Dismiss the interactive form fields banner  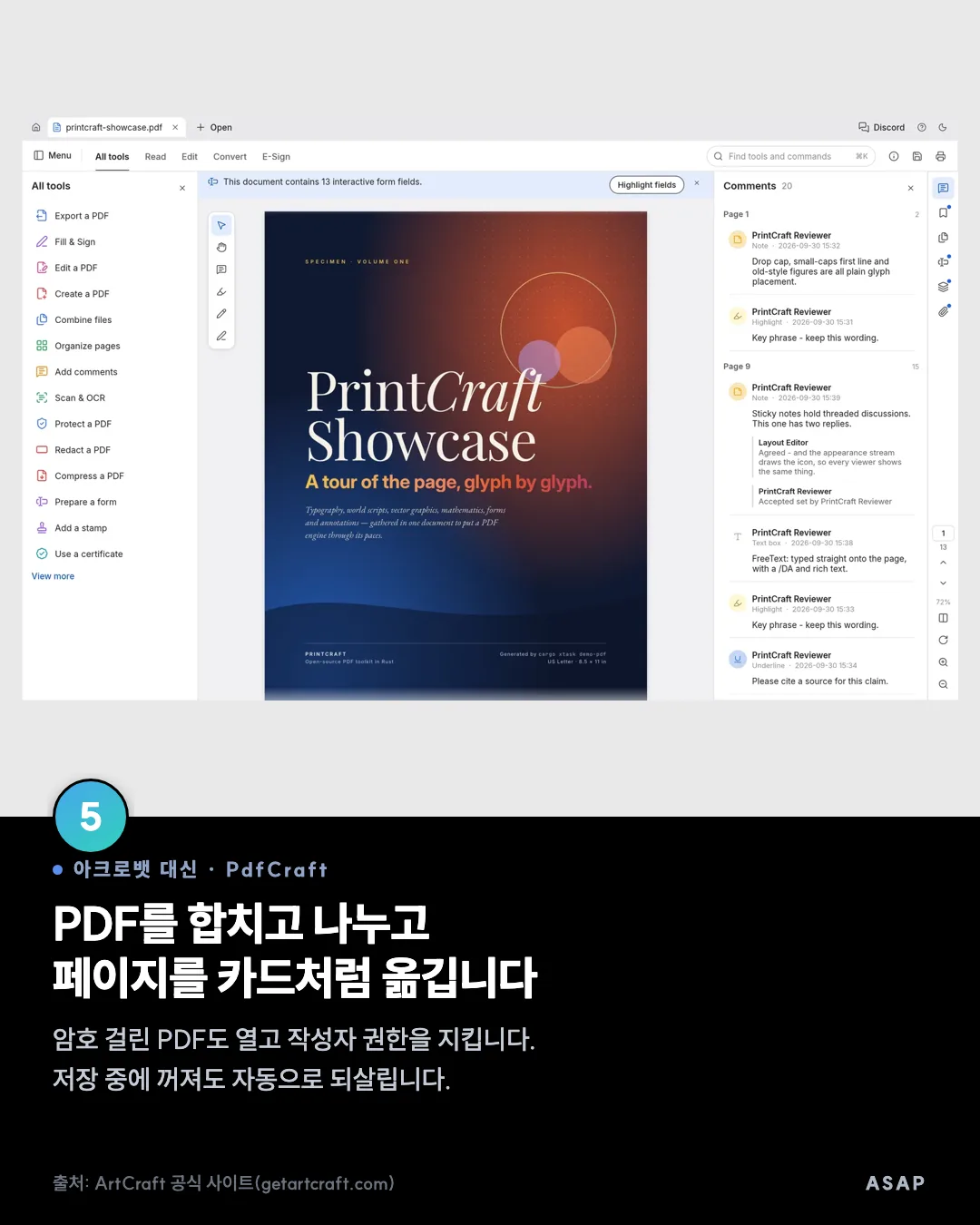click(697, 183)
